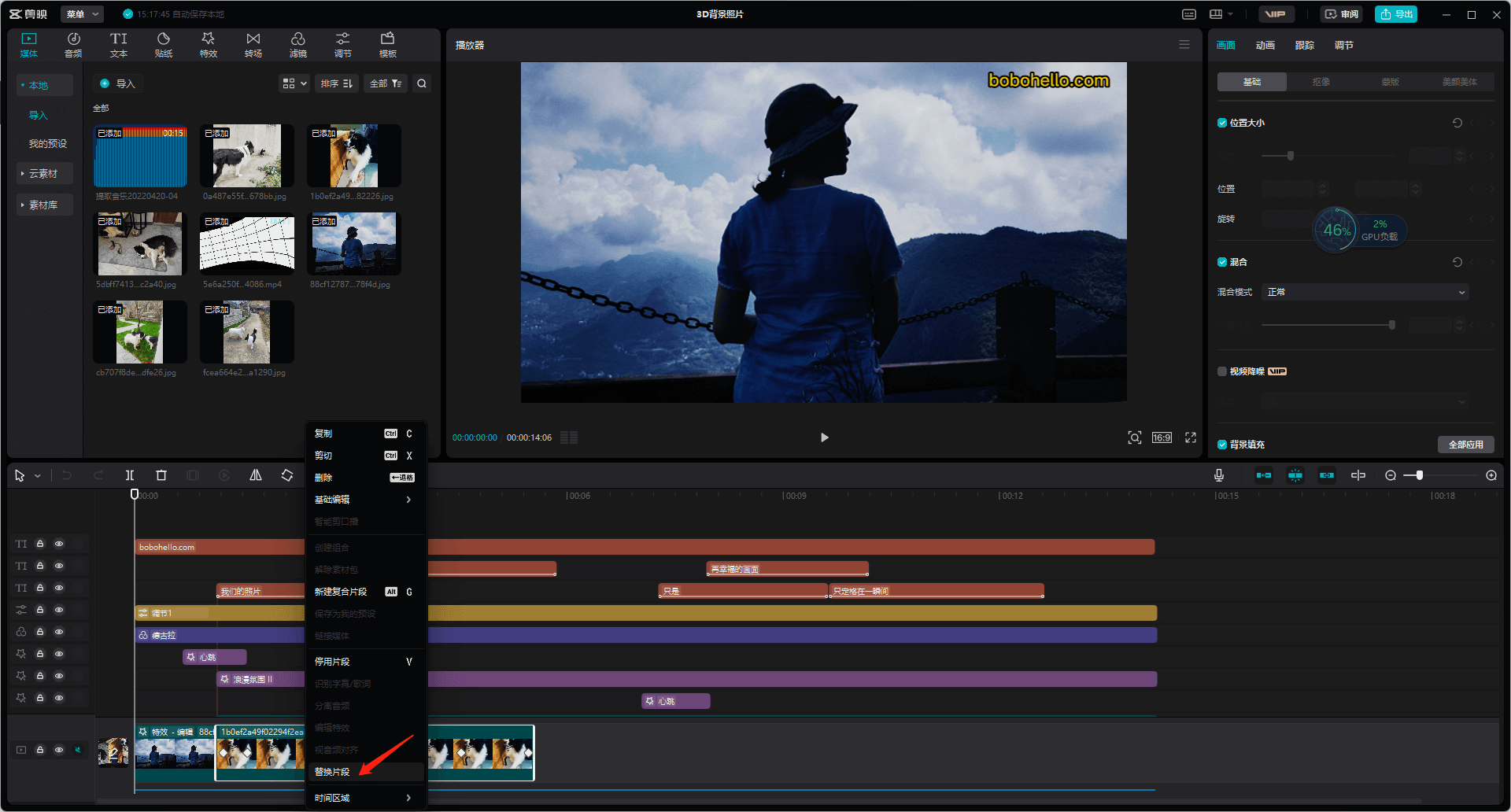The height and width of the screenshot is (812, 1511).
Task: Open the 特效 effects panel
Action: coord(209,45)
